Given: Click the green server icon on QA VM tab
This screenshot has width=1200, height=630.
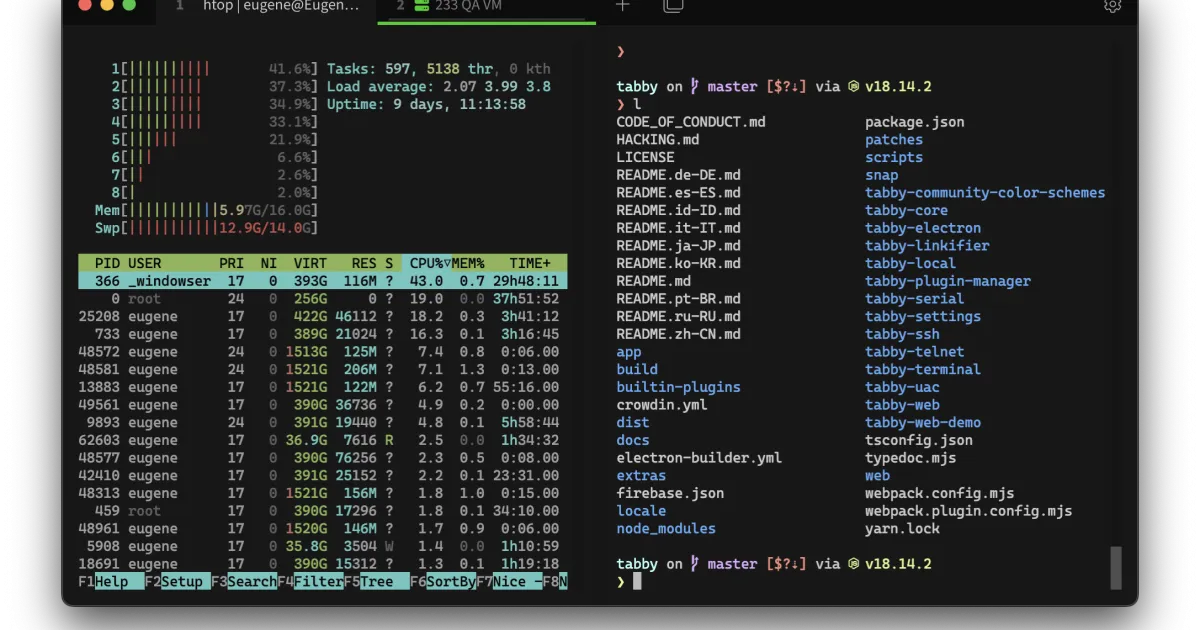Looking at the screenshot, I should 422,6.
